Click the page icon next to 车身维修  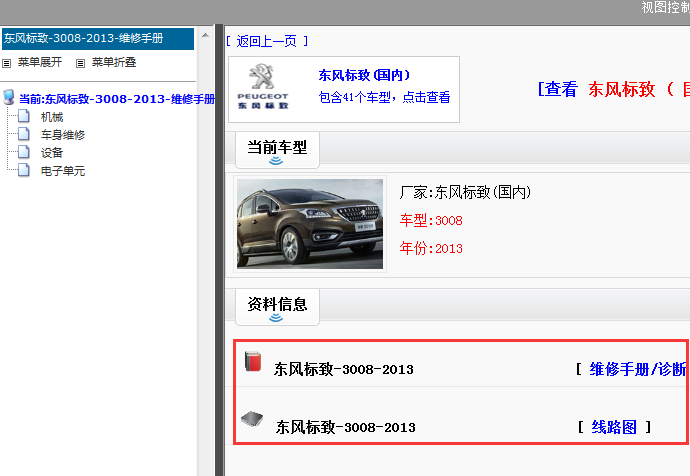24,134
